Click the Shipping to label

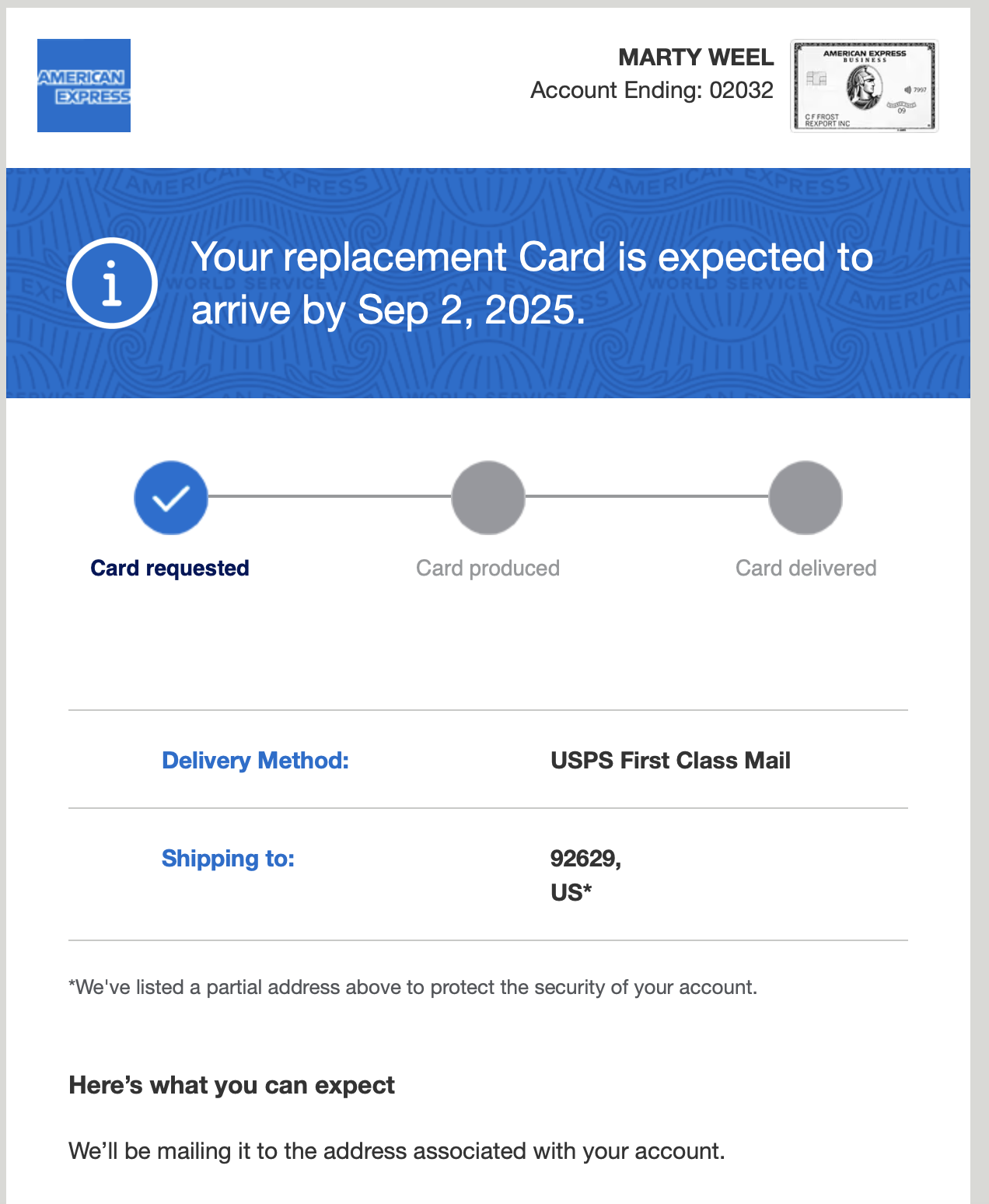point(228,859)
